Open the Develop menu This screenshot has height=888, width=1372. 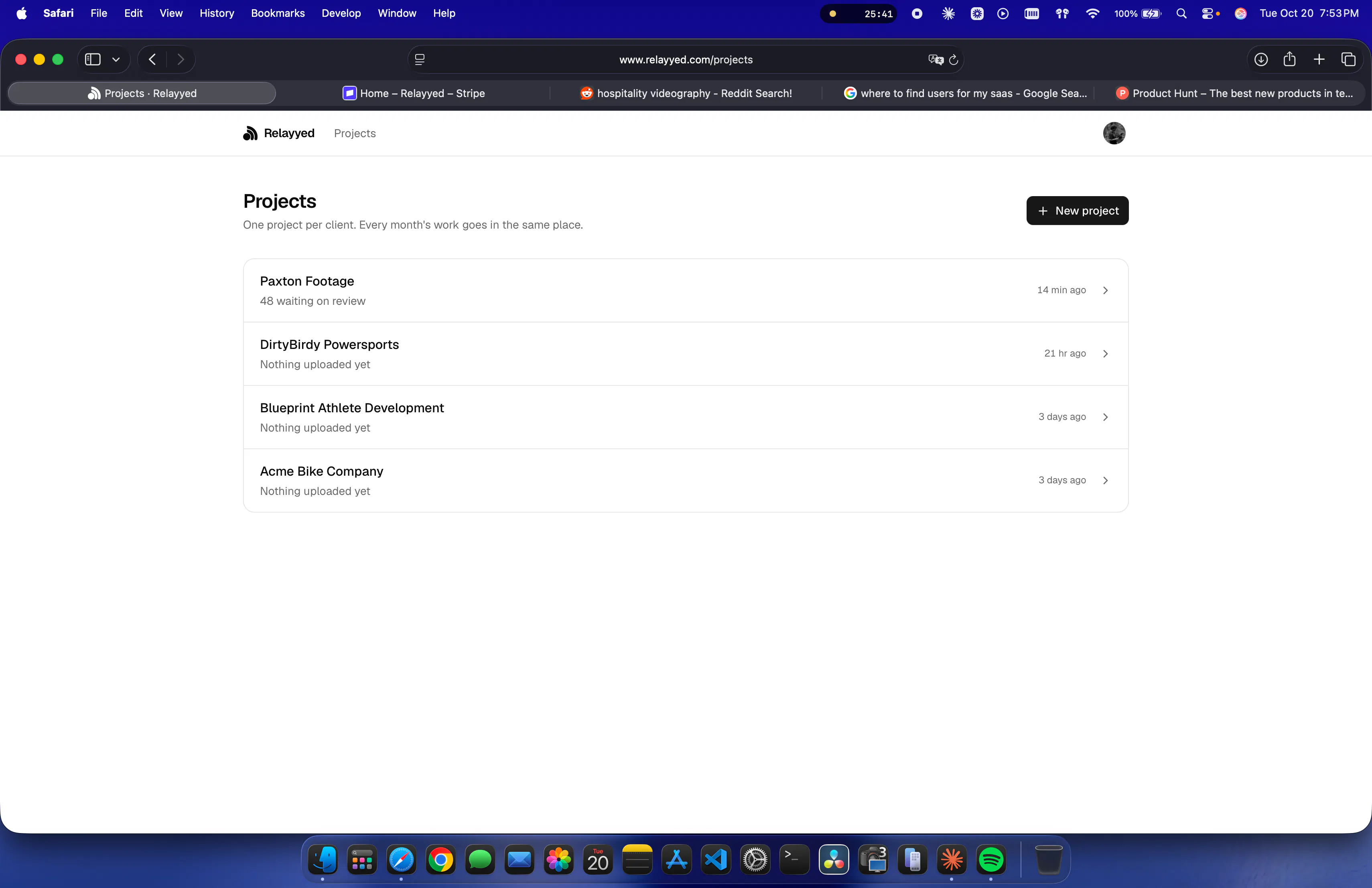click(x=341, y=13)
